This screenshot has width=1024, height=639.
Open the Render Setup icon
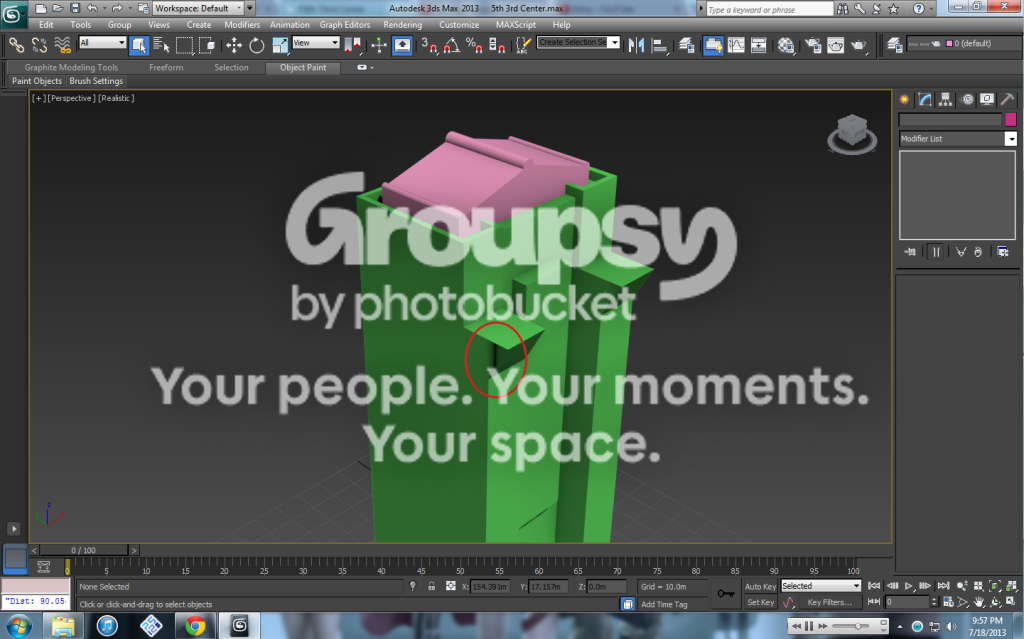tap(812, 45)
